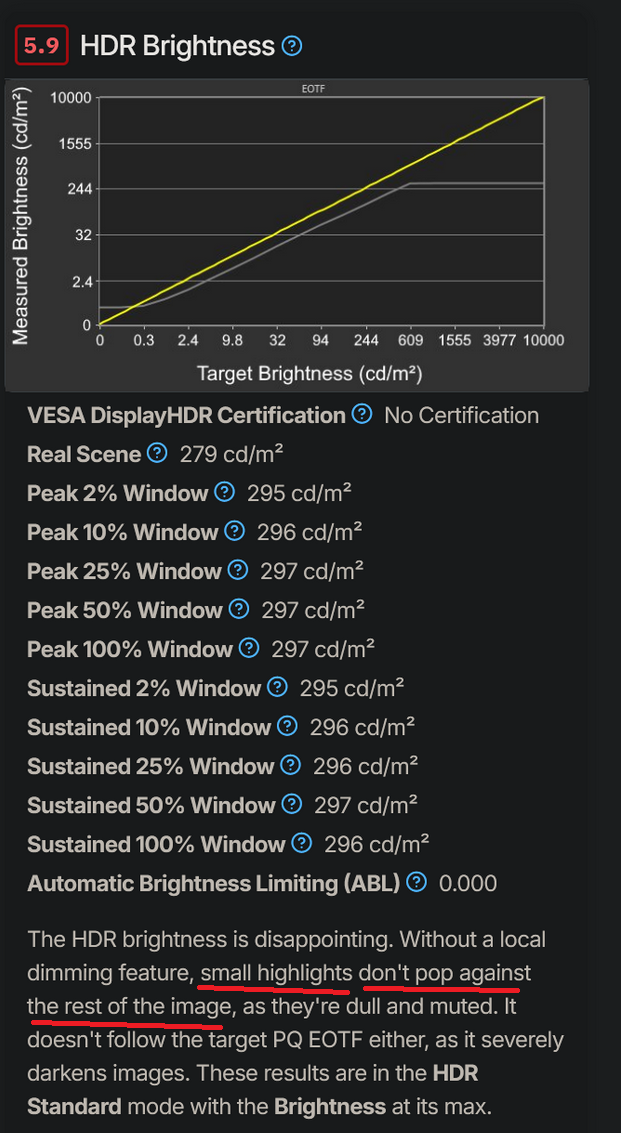
Task: Click the HDR Brightness section heading
Action: click(180, 45)
